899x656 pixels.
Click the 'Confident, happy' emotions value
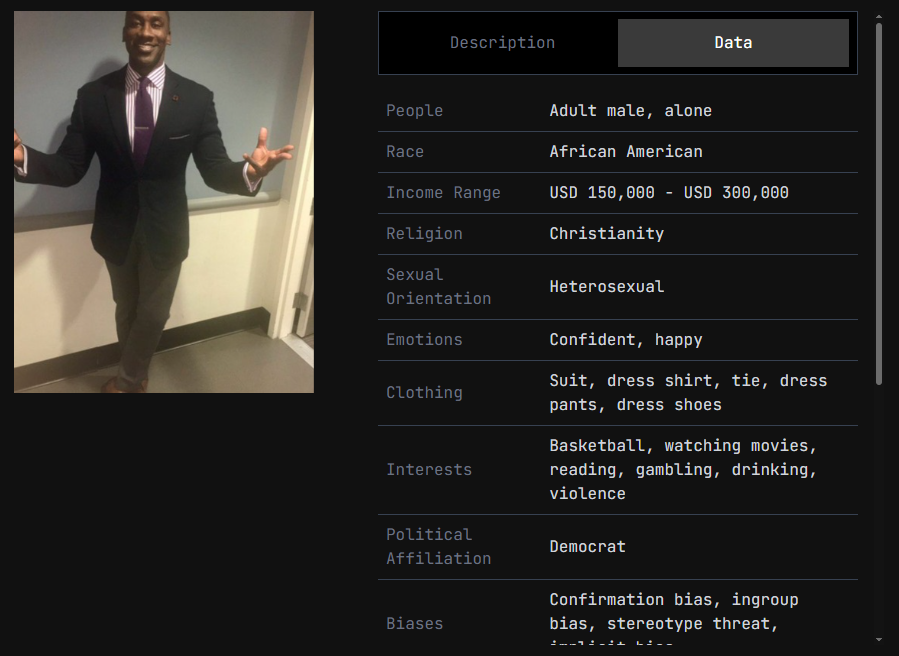pos(626,340)
